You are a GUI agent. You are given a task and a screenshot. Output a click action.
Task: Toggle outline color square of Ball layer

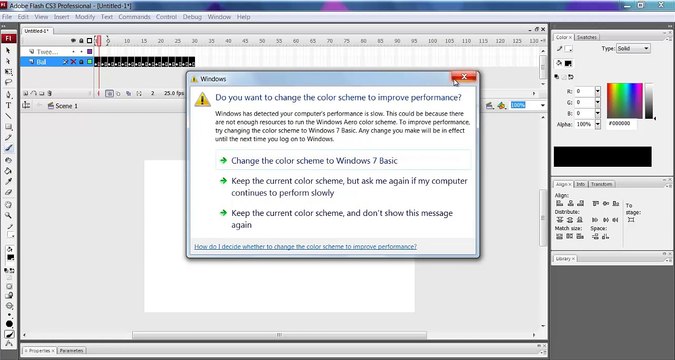(x=90, y=62)
